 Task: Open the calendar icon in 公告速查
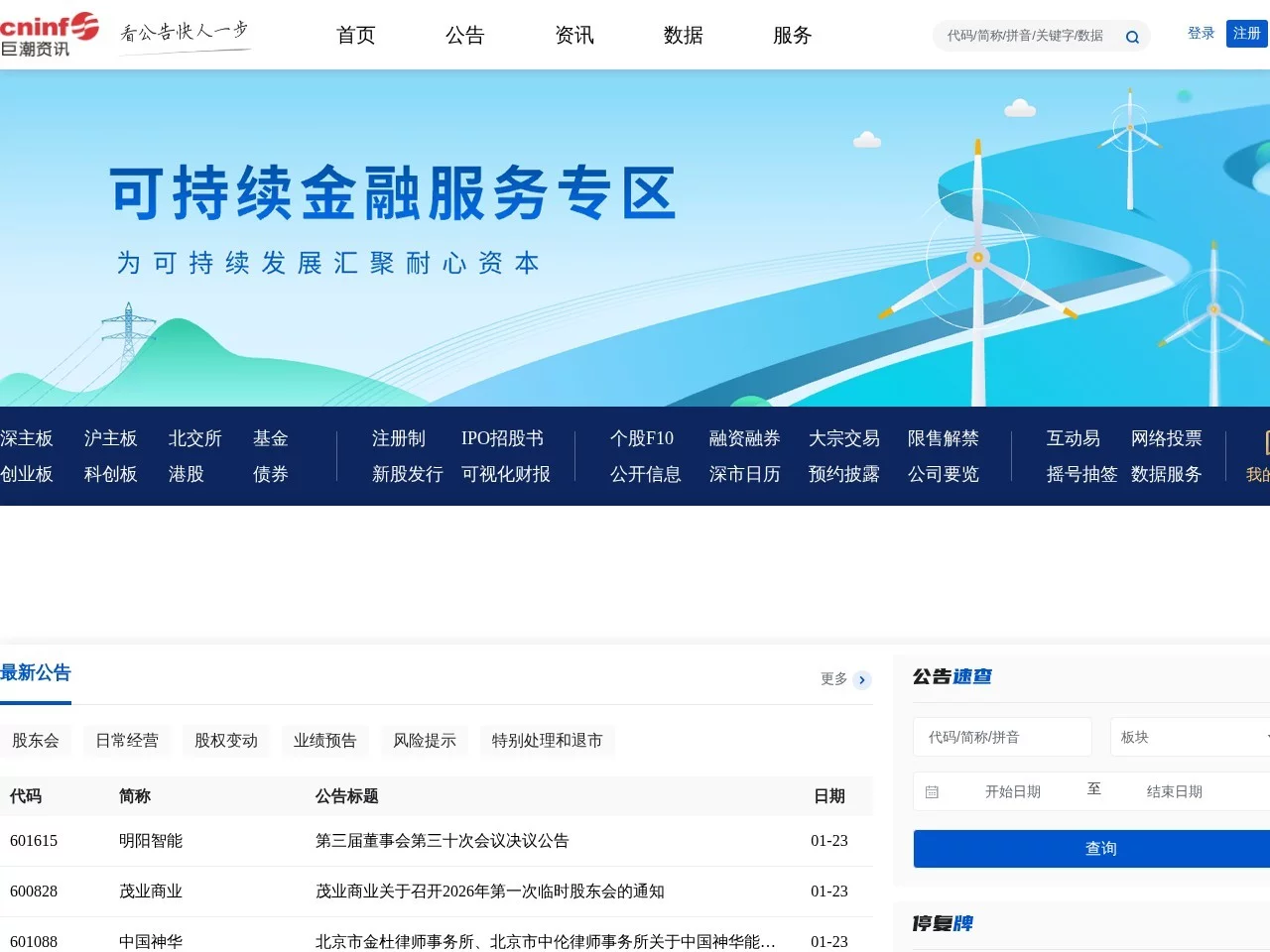(x=931, y=791)
